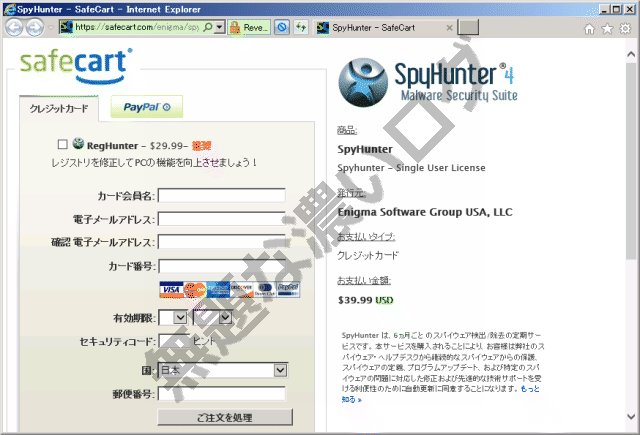Open the 有効期限 year dropdown

(x=212, y=317)
